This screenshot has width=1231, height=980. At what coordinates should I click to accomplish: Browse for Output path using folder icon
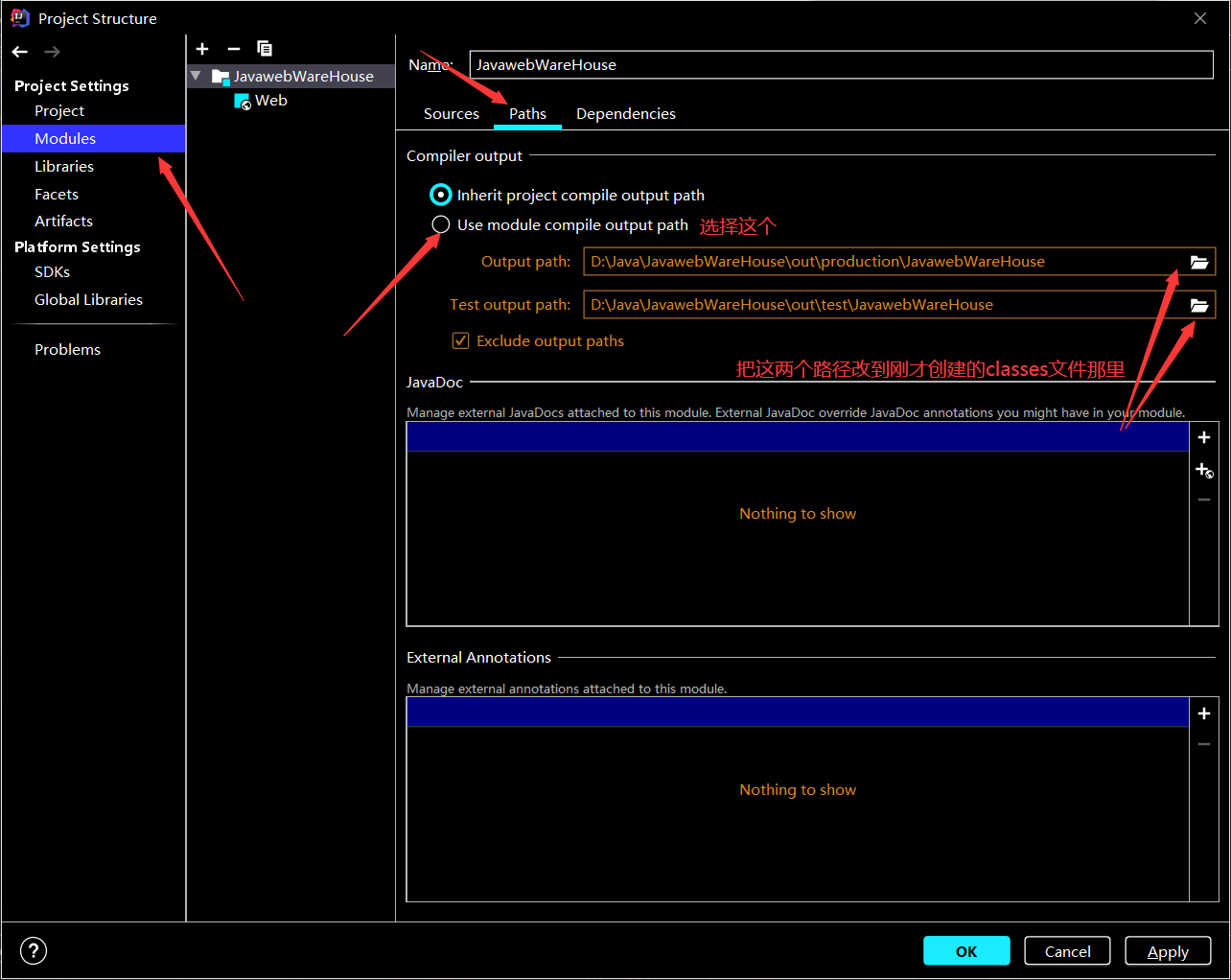(x=1199, y=261)
